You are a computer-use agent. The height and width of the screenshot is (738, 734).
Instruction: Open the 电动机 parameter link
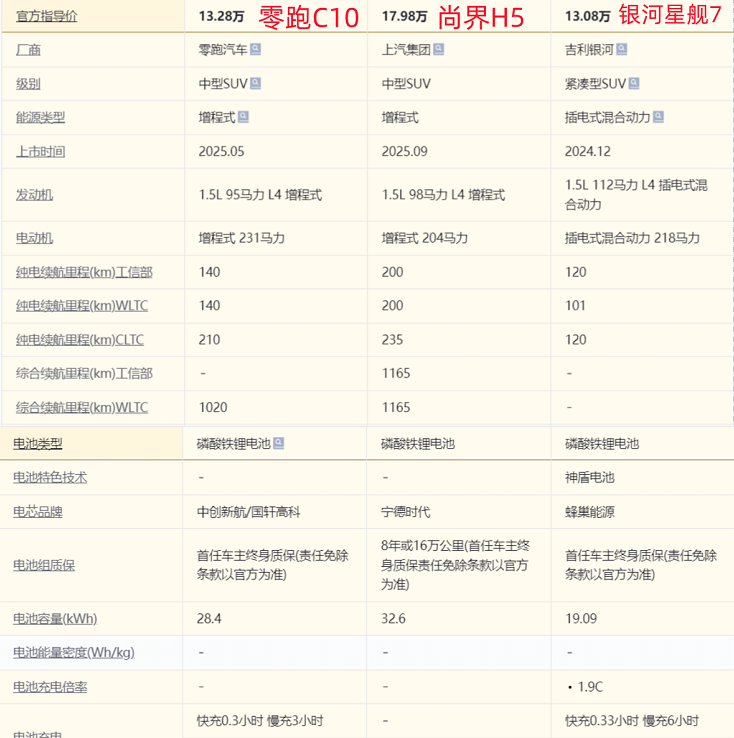coord(35,238)
